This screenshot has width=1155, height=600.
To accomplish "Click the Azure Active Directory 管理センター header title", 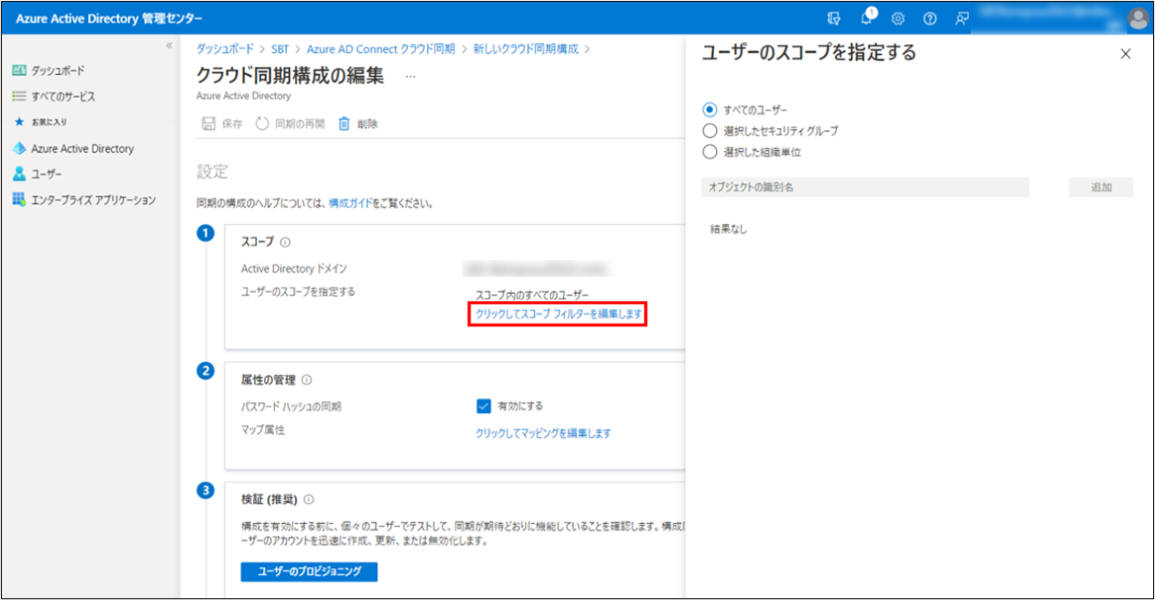I will coord(109,18).
